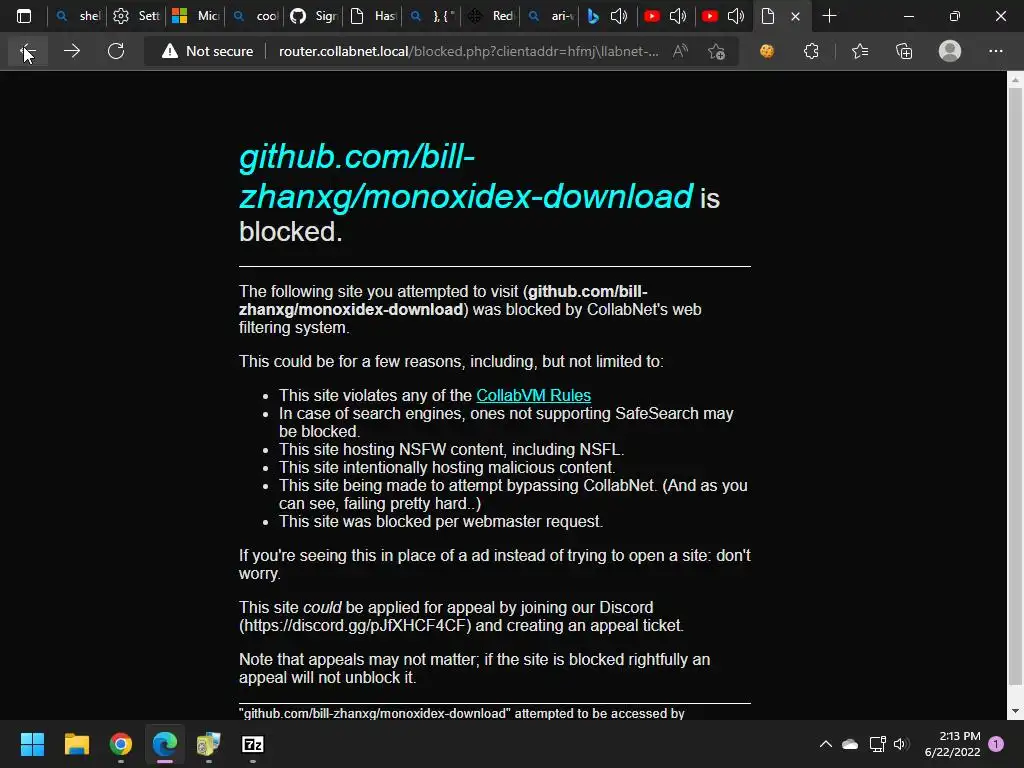Go back to the previous page
The image size is (1024, 768).
coord(27,51)
